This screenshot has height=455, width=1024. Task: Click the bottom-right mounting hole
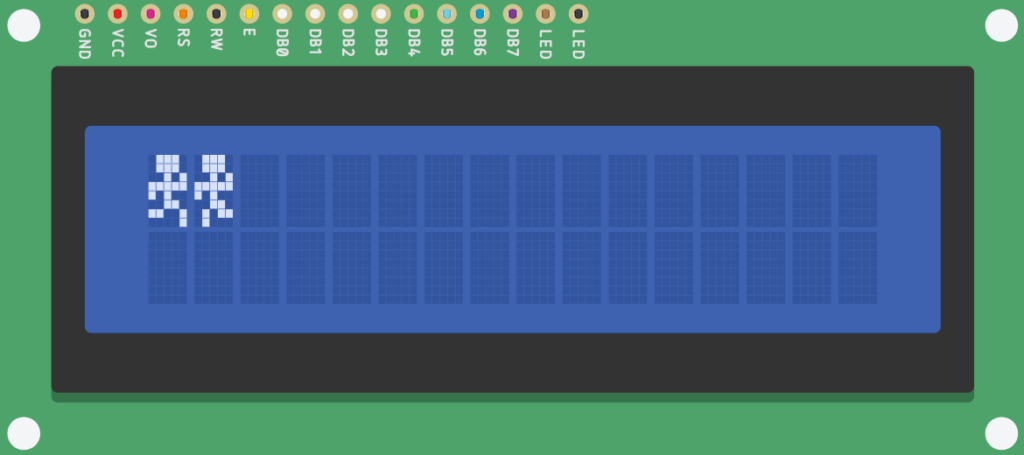[x=1001, y=433]
